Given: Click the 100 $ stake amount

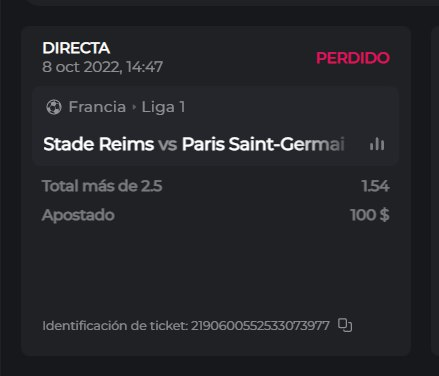Looking at the screenshot, I should pos(370,215).
